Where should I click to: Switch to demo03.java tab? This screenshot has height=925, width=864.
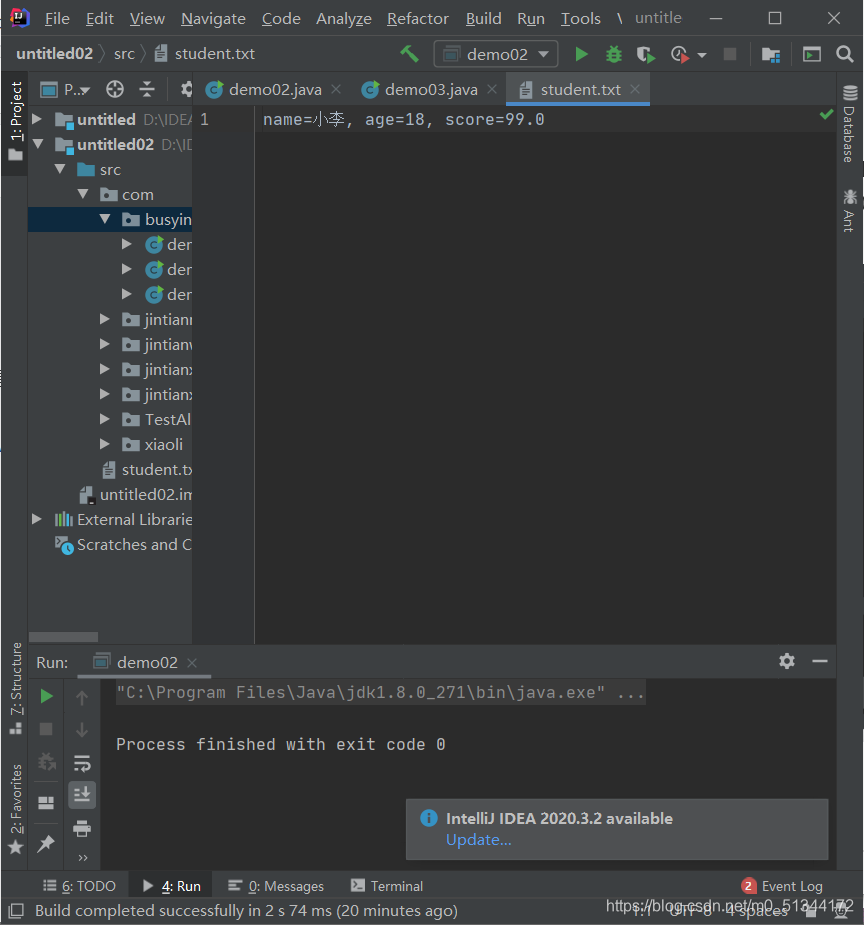[x=431, y=90]
